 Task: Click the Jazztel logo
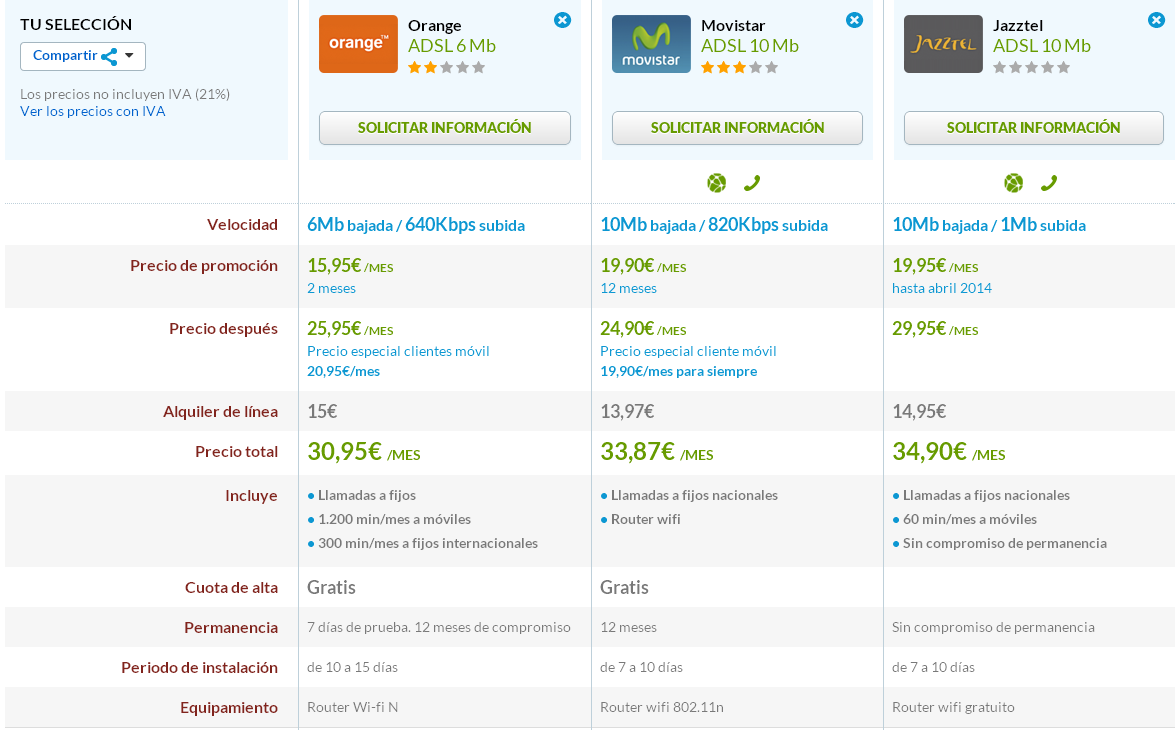[x=943, y=44]
